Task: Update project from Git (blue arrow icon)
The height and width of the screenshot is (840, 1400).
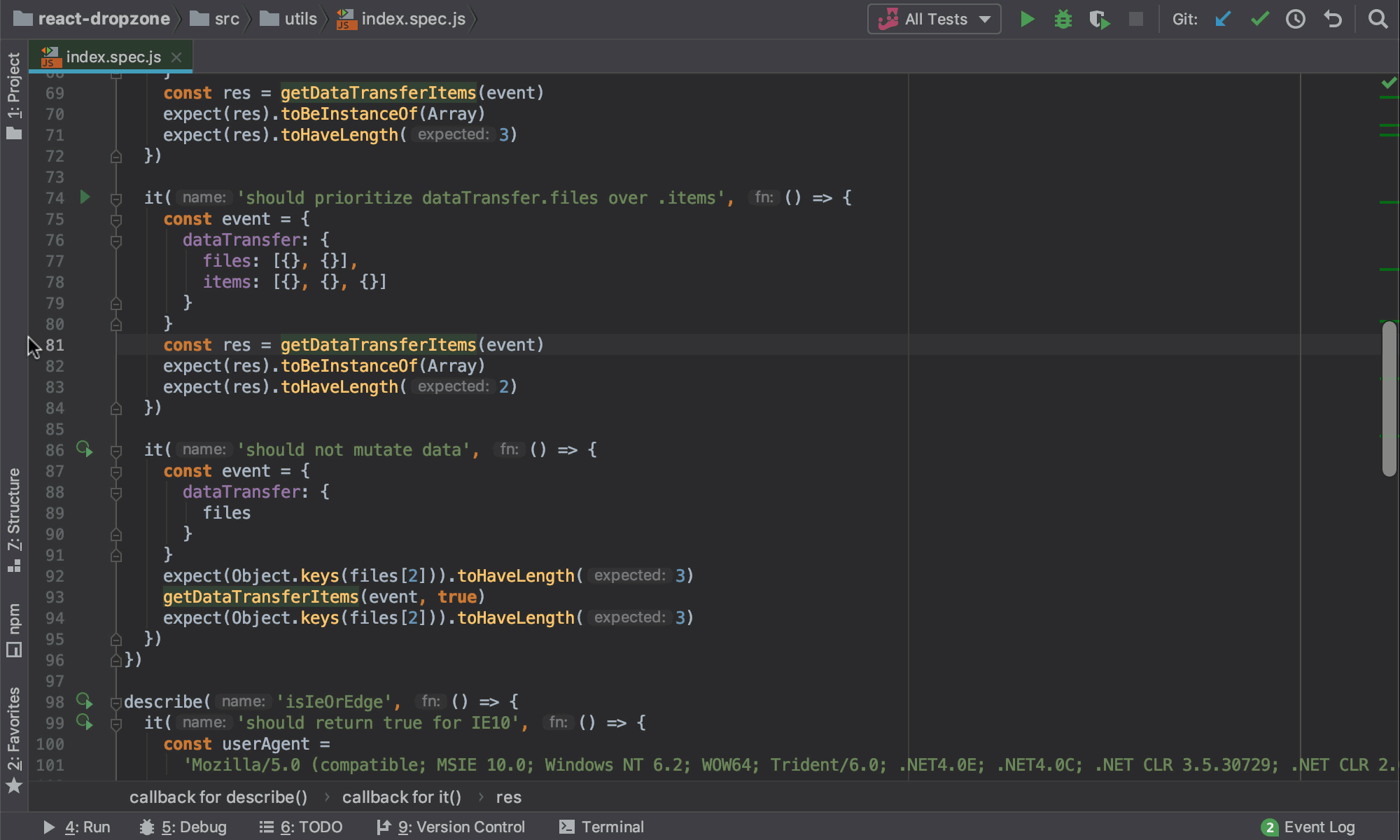Action: (x=1222, y=19)
